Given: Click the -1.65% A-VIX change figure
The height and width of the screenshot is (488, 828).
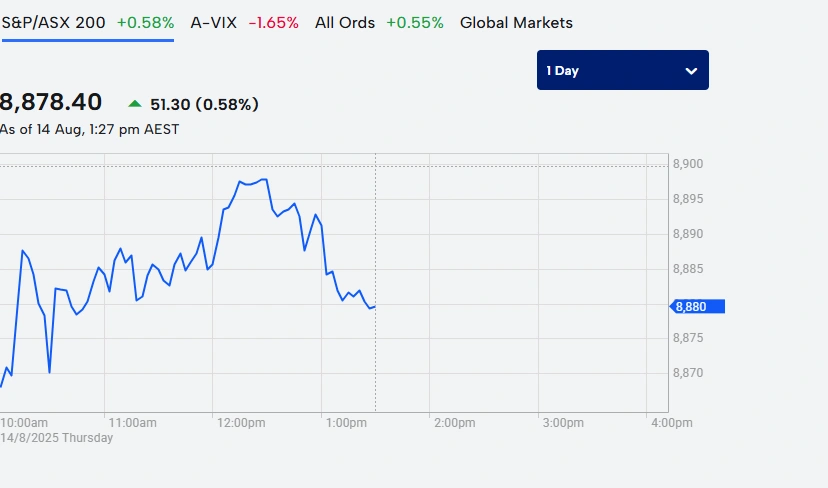Looking at the screenshot, I should [272, 22].
